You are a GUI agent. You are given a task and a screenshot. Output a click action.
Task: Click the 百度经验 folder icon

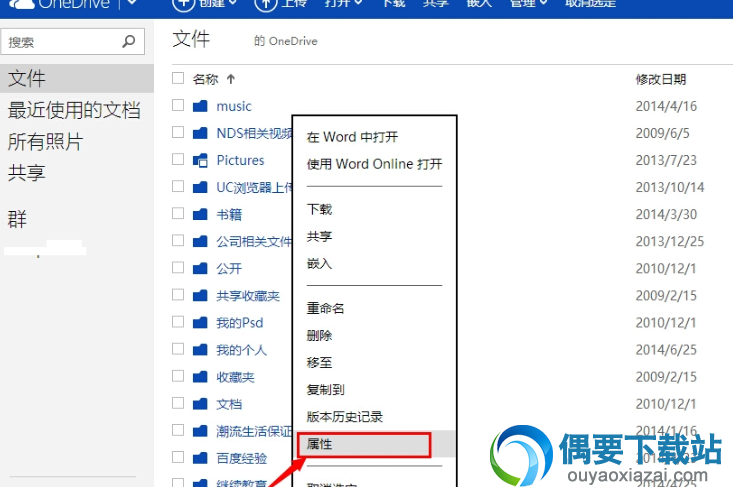pyautogui.click(x=200, y=458)
